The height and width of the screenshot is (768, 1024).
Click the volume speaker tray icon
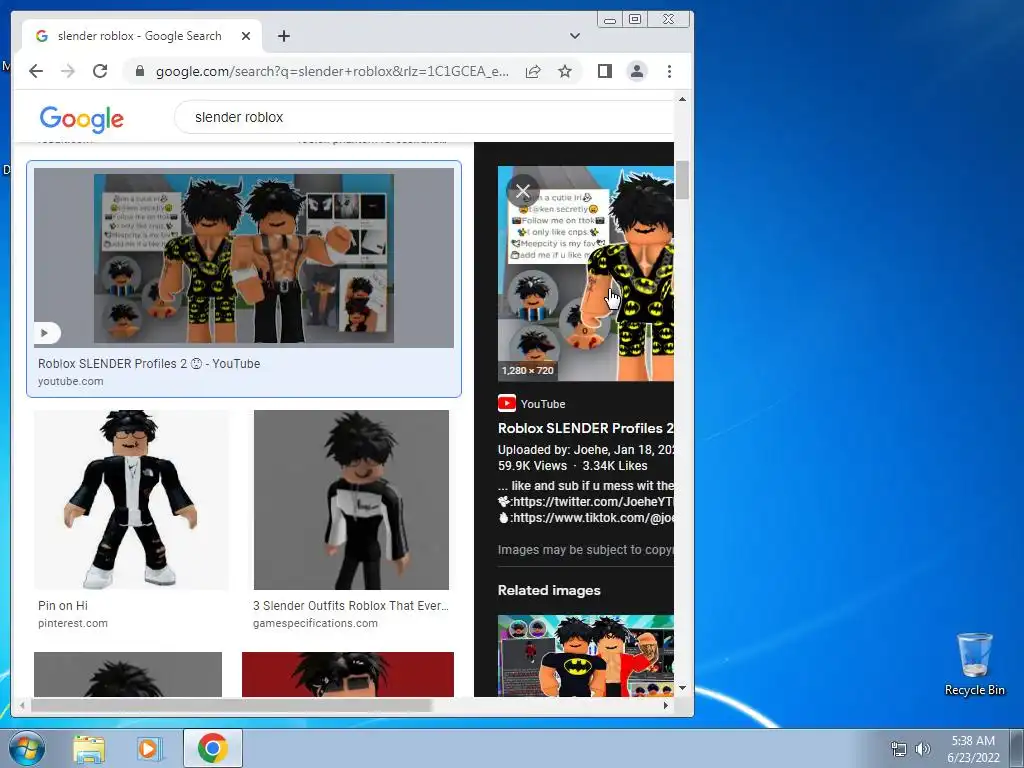pyautogui.click(x=923, y=749)
